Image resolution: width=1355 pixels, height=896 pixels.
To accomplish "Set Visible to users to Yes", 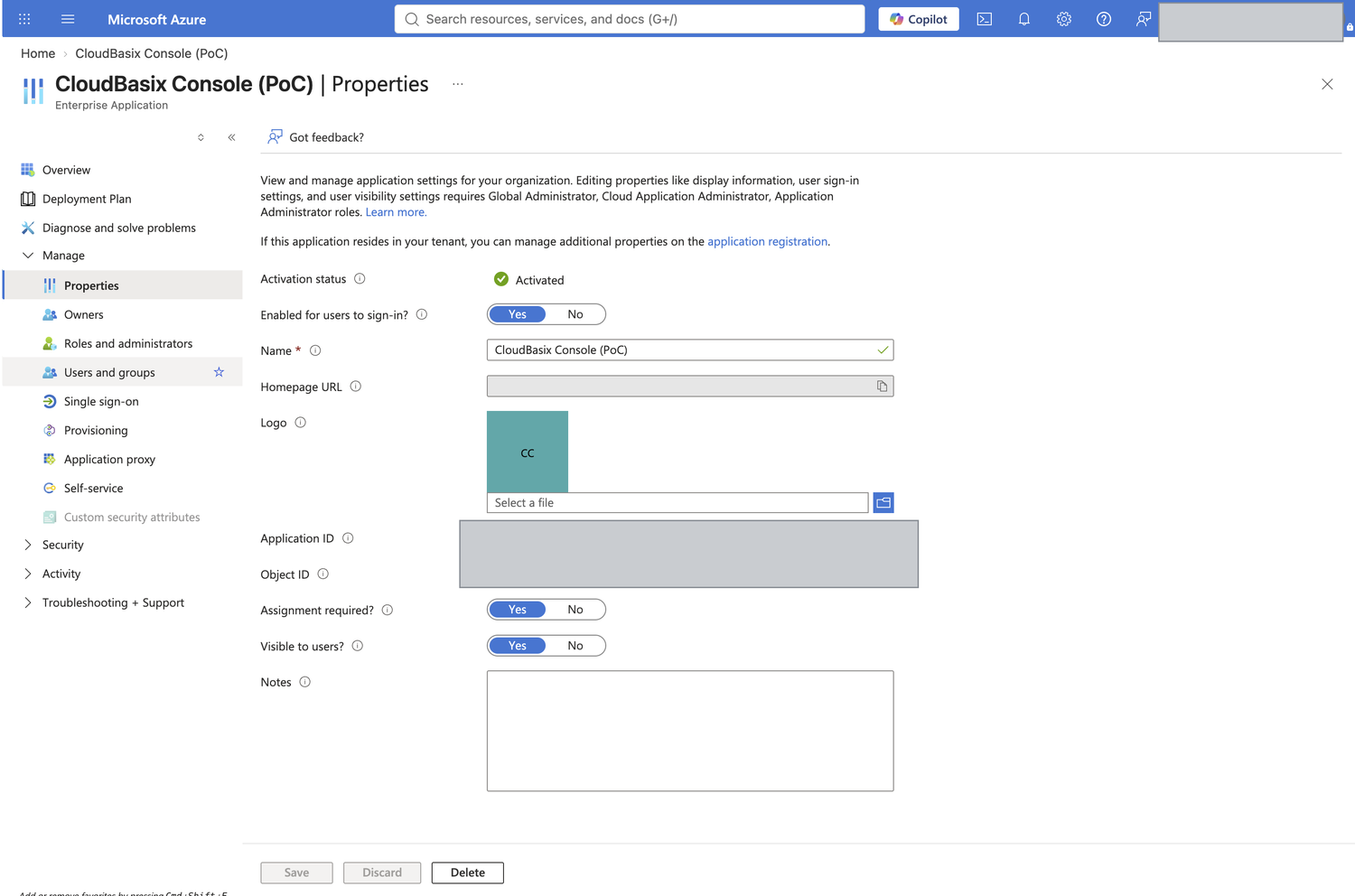I will point(518,646).
